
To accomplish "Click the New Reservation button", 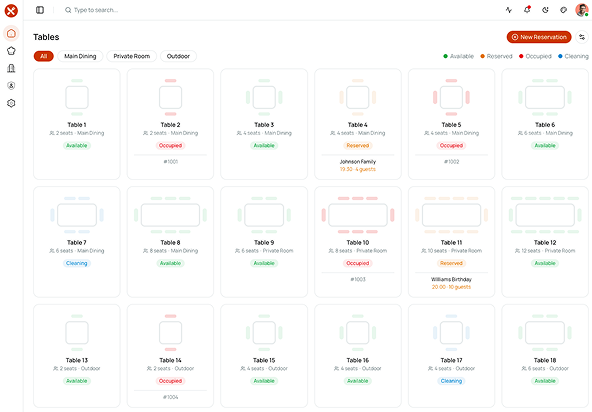I will (x=539, y=37).
